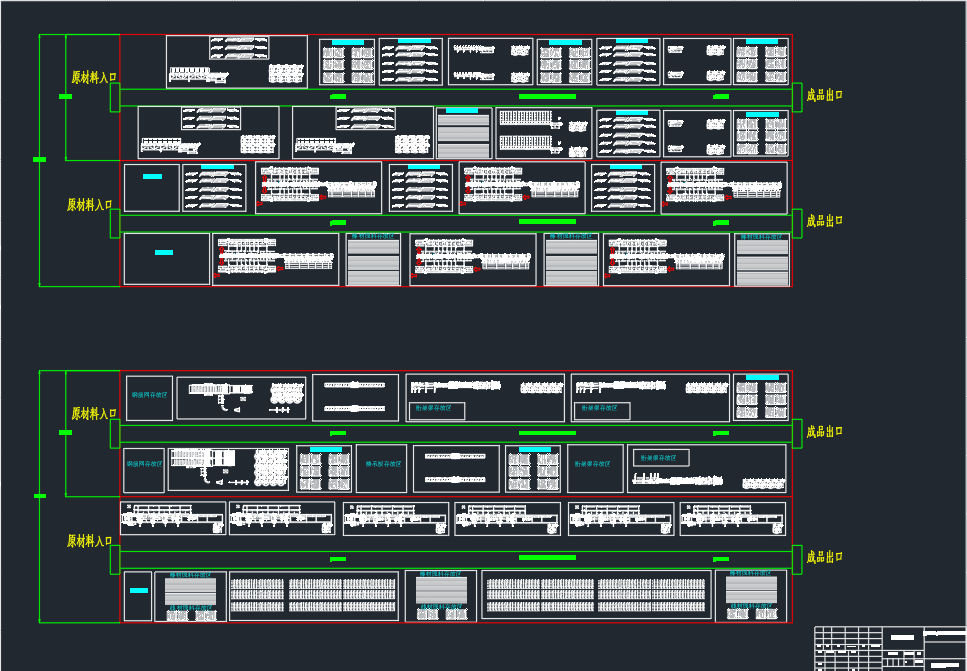Click the drawing title block table
The height and width of the screenshot is (671, 967).
pyautogui.click(x=890, y=648)
